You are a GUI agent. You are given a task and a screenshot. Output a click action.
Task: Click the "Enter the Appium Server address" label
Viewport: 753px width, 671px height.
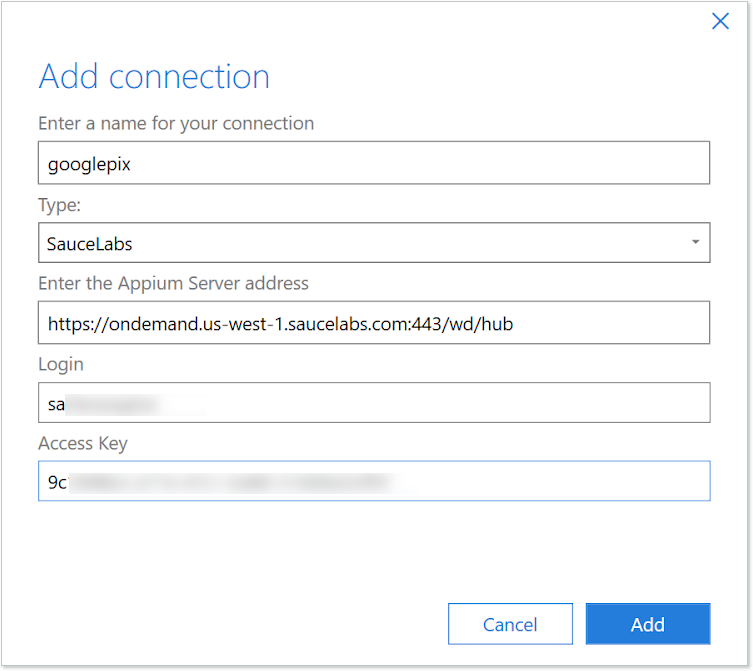coord(173,283)
